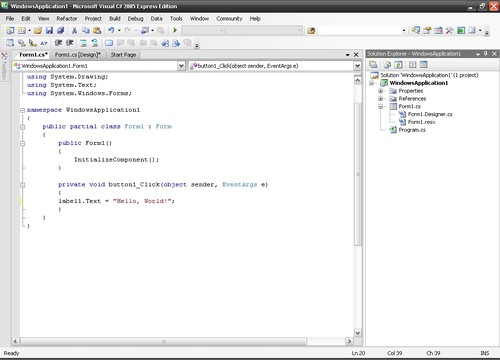Switch to the Form1.cs [Design] tab
The image size is (500, 360).
[x=78, y=55]
